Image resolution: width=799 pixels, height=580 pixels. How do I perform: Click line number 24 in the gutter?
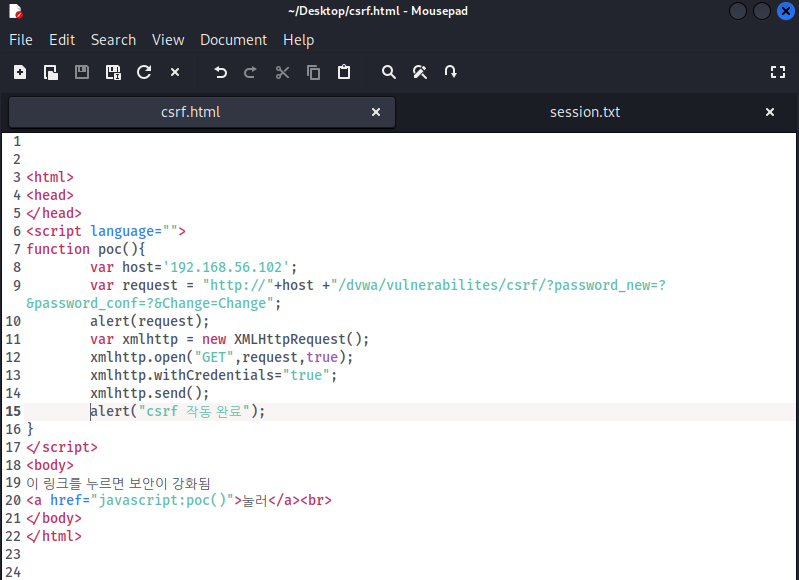[x=13, y=572]
